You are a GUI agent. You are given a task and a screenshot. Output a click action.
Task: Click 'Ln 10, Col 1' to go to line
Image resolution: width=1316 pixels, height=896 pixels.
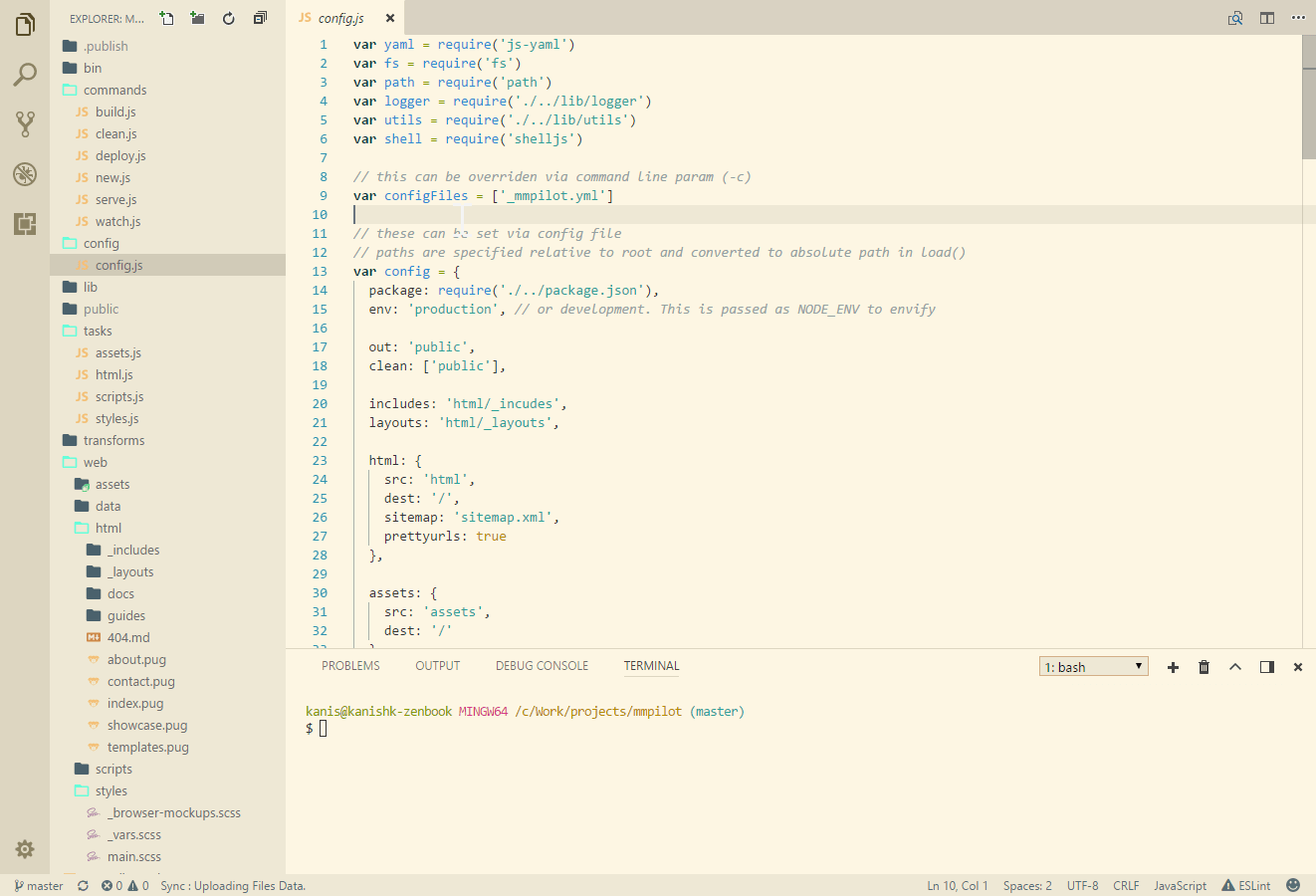(957, 885)
